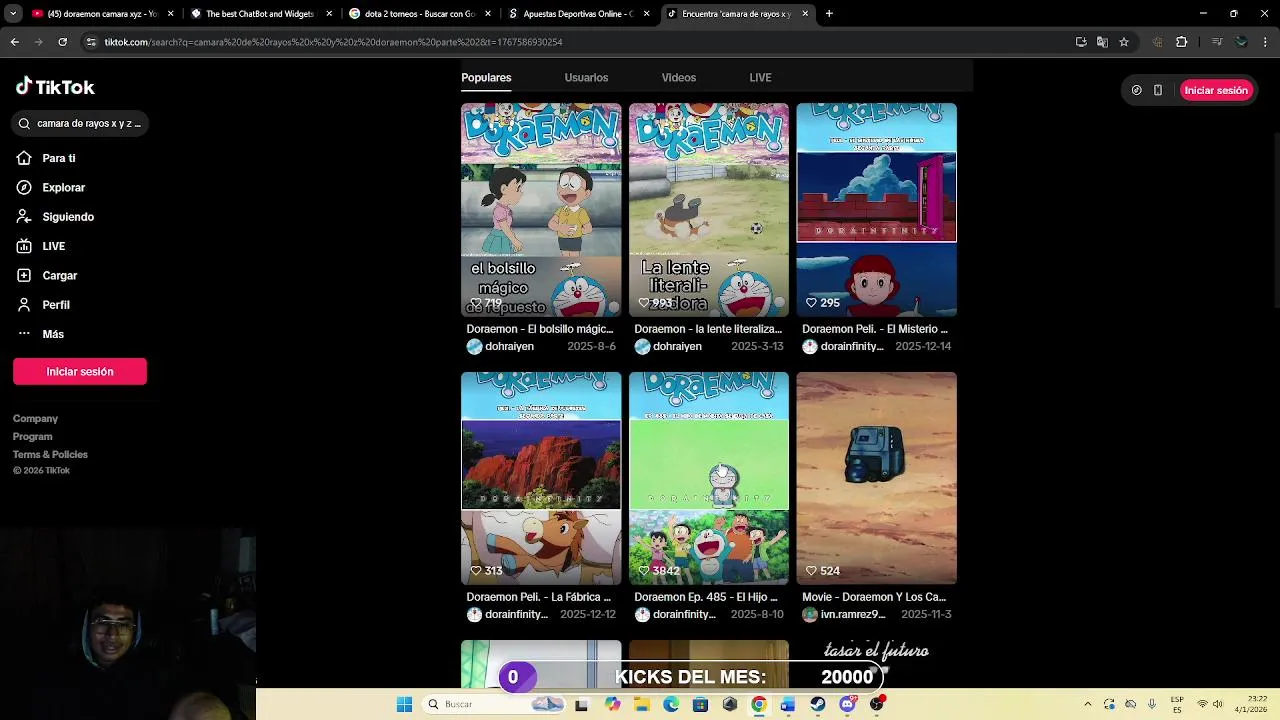
Task: Open a new browser tab
Action: pos(829,14)
